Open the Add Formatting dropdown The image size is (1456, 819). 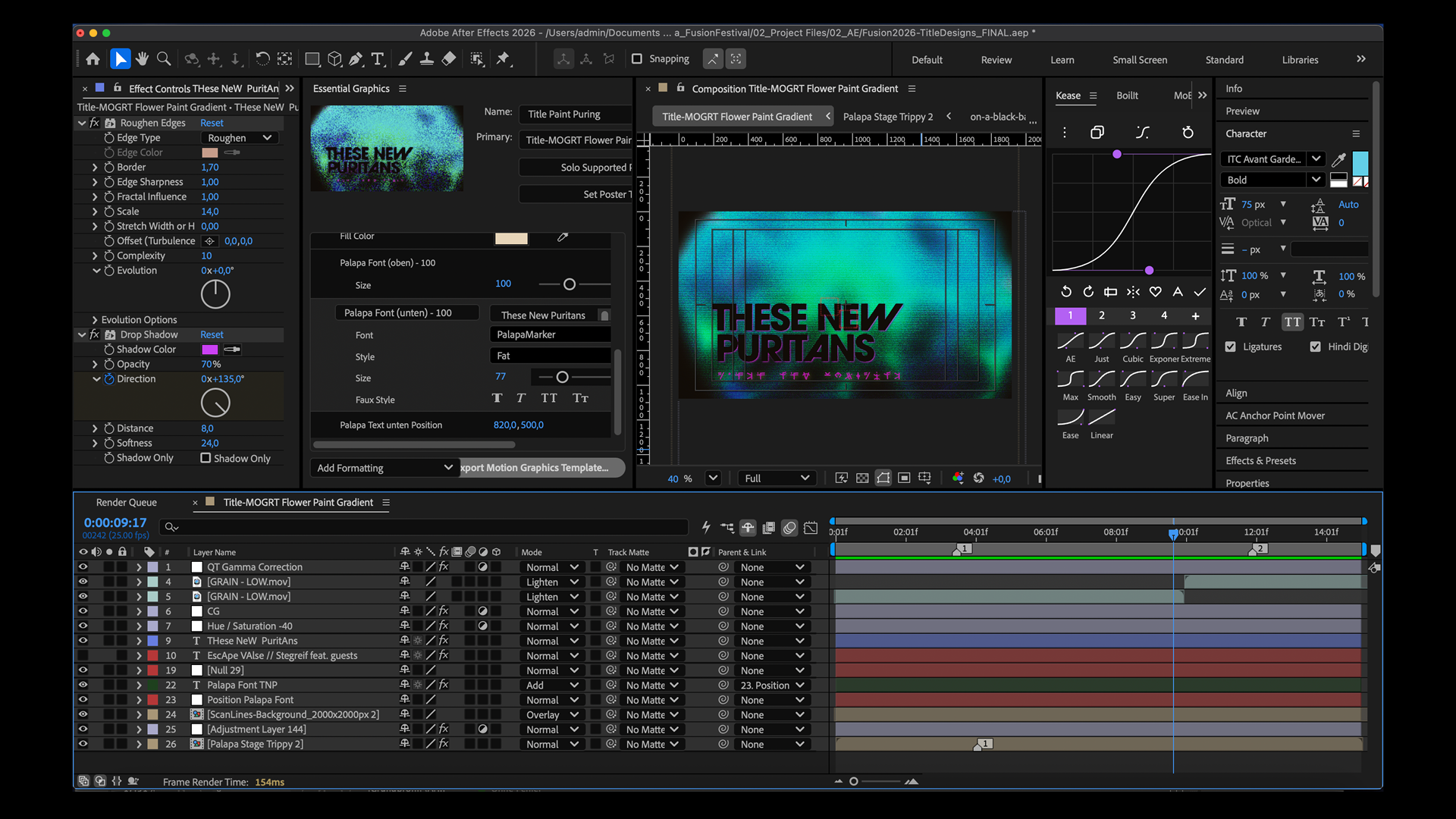384,468
